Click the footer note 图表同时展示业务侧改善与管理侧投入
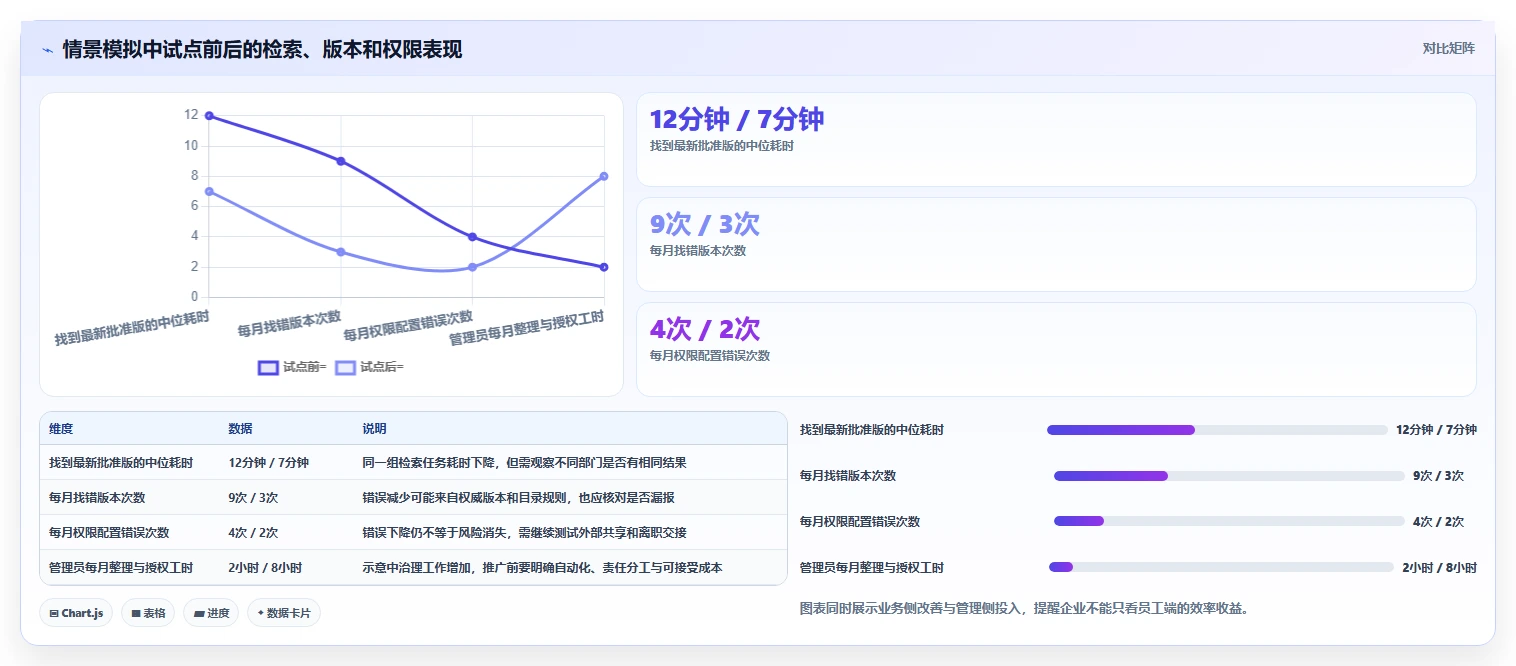1516x666 pixels. click(1024, 608)
